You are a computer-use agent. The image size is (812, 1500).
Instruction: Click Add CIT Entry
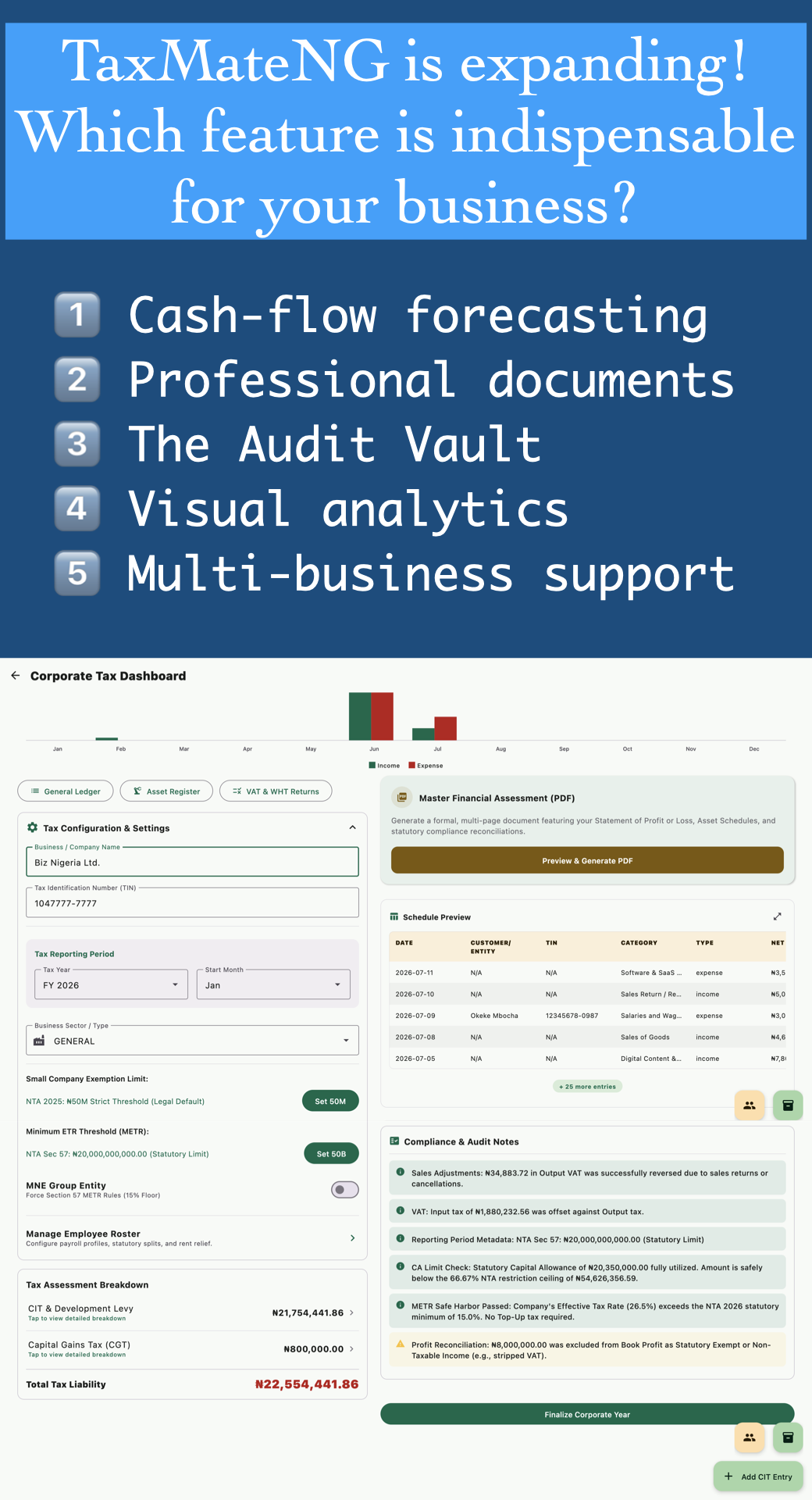[x=758, y=1476]
